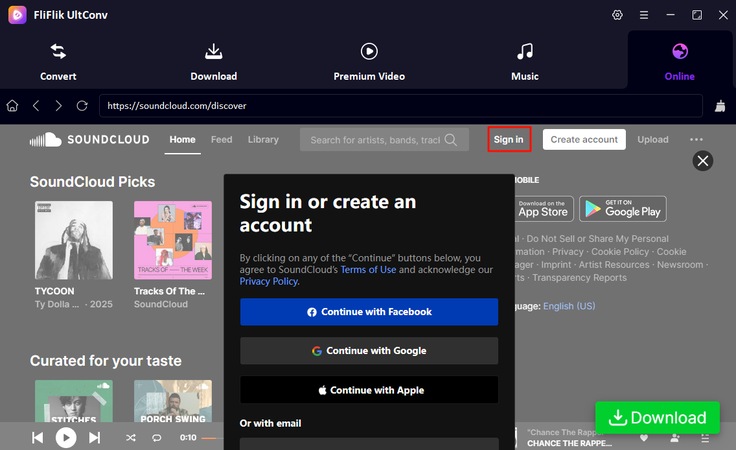Open SoundCloud Feed tab
The width and height of the screenshot is (736, 450).
click(x=222, y=139)
